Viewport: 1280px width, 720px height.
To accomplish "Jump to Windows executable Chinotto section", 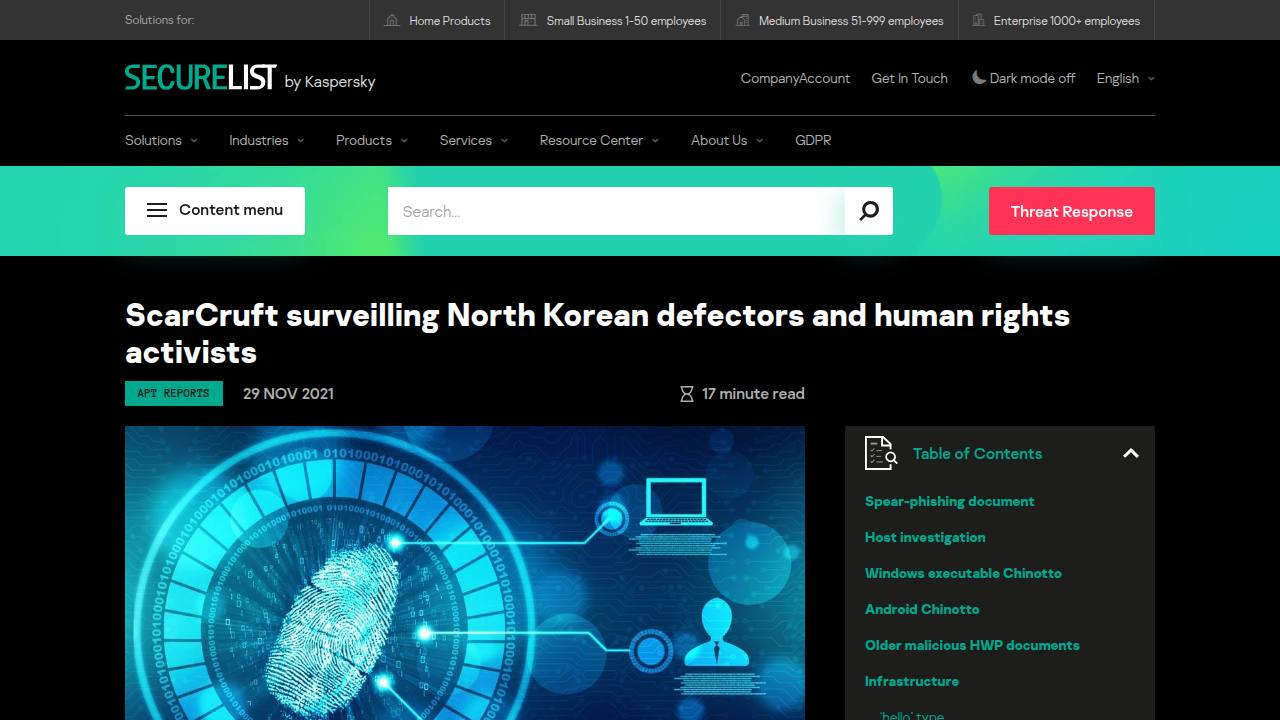I will [963, 573].
